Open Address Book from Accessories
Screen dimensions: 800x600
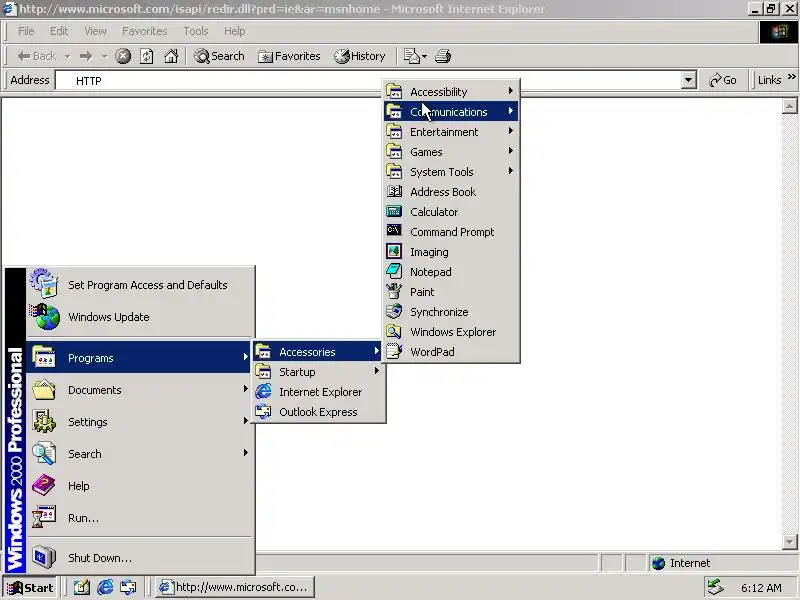click(x=452, y=192)
